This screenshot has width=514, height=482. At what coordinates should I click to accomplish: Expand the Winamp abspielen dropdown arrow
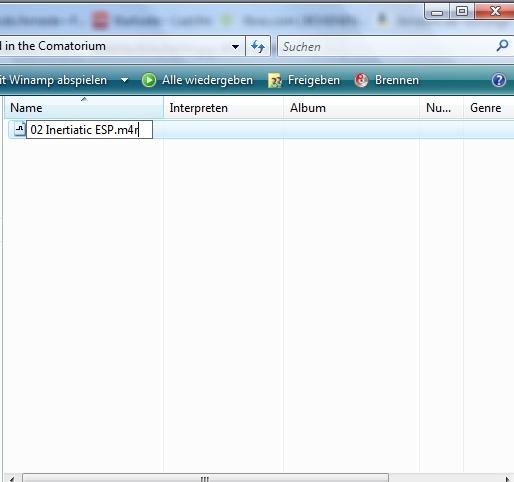point(124,80)
